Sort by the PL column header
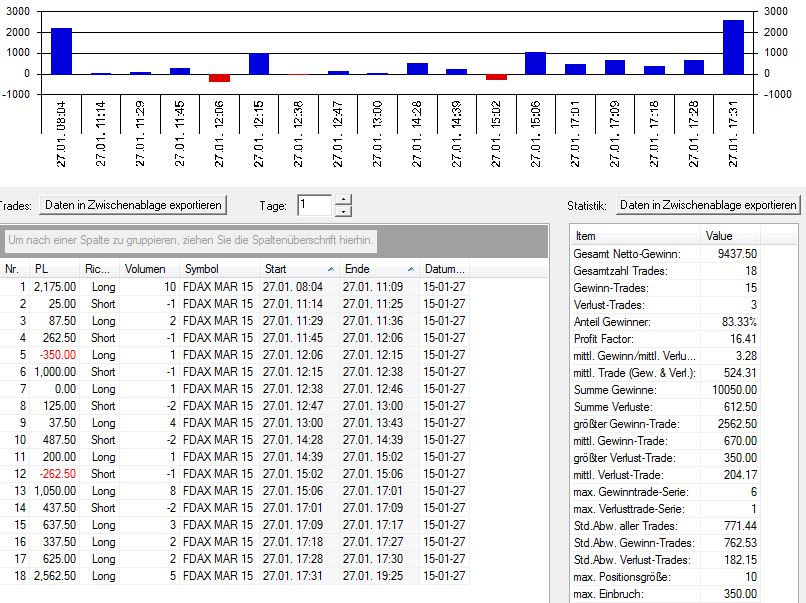 click(55, 269)
